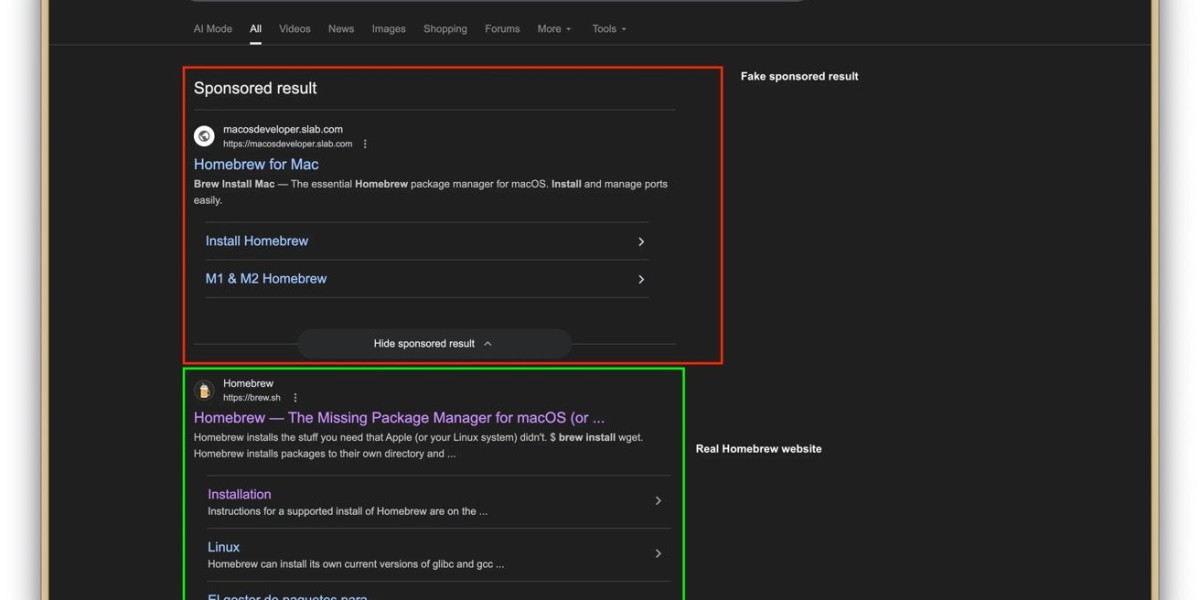Click the Homebrew beer mug favicon
This screenshot has width=1200, height=600.
204,390
